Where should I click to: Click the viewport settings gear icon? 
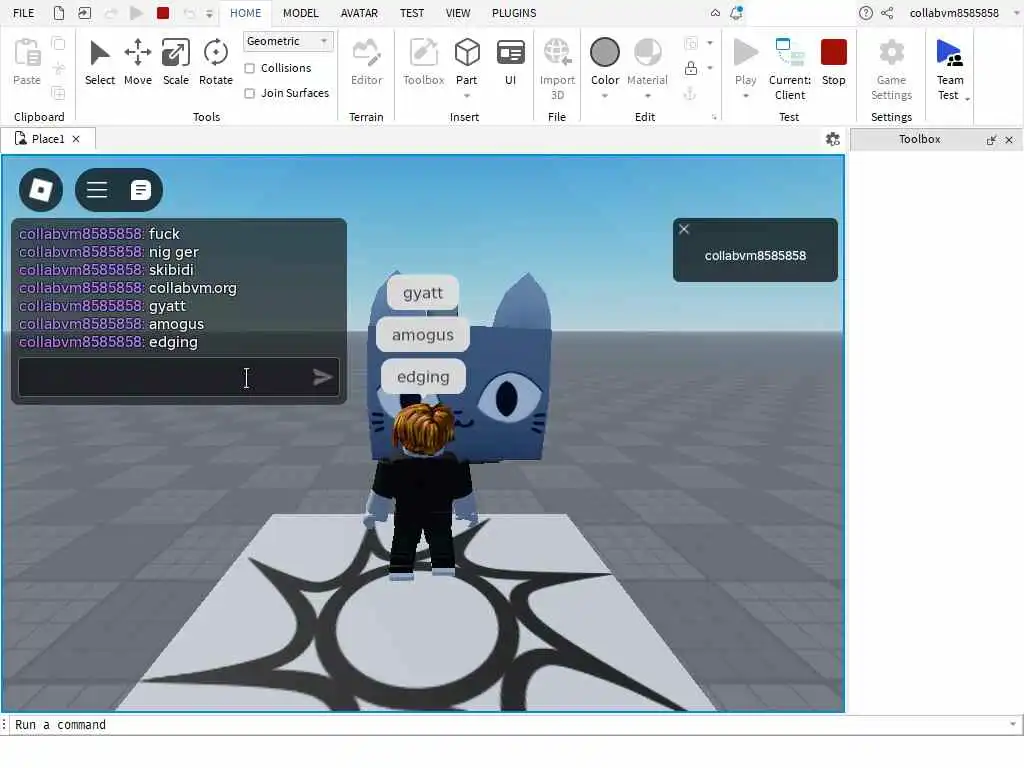832,139
